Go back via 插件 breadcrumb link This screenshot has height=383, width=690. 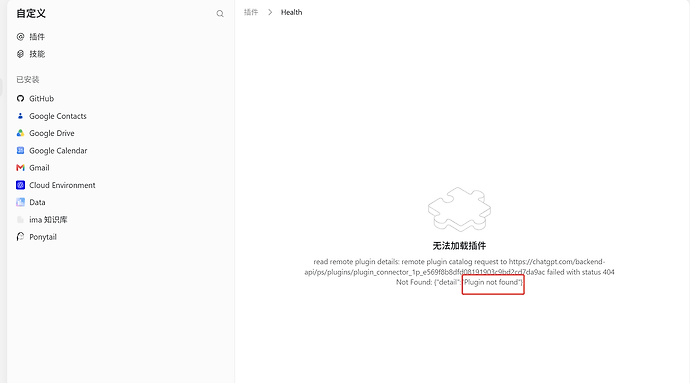coord(251,12)
